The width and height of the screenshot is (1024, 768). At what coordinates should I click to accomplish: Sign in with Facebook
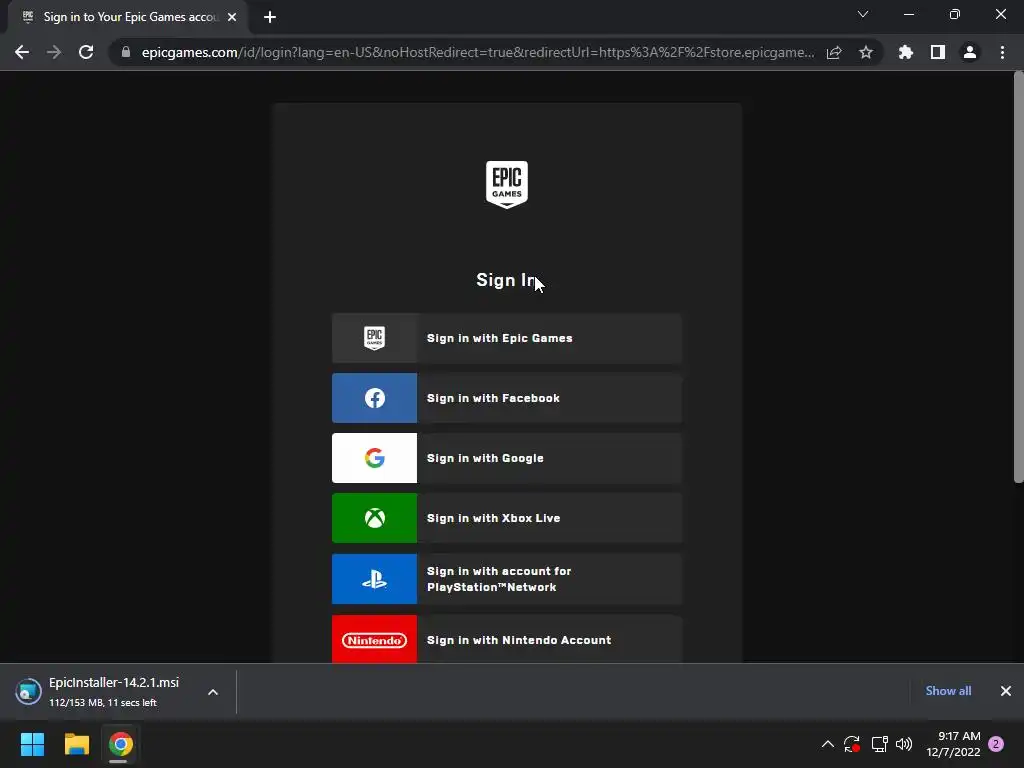click(x=507, y=398)
